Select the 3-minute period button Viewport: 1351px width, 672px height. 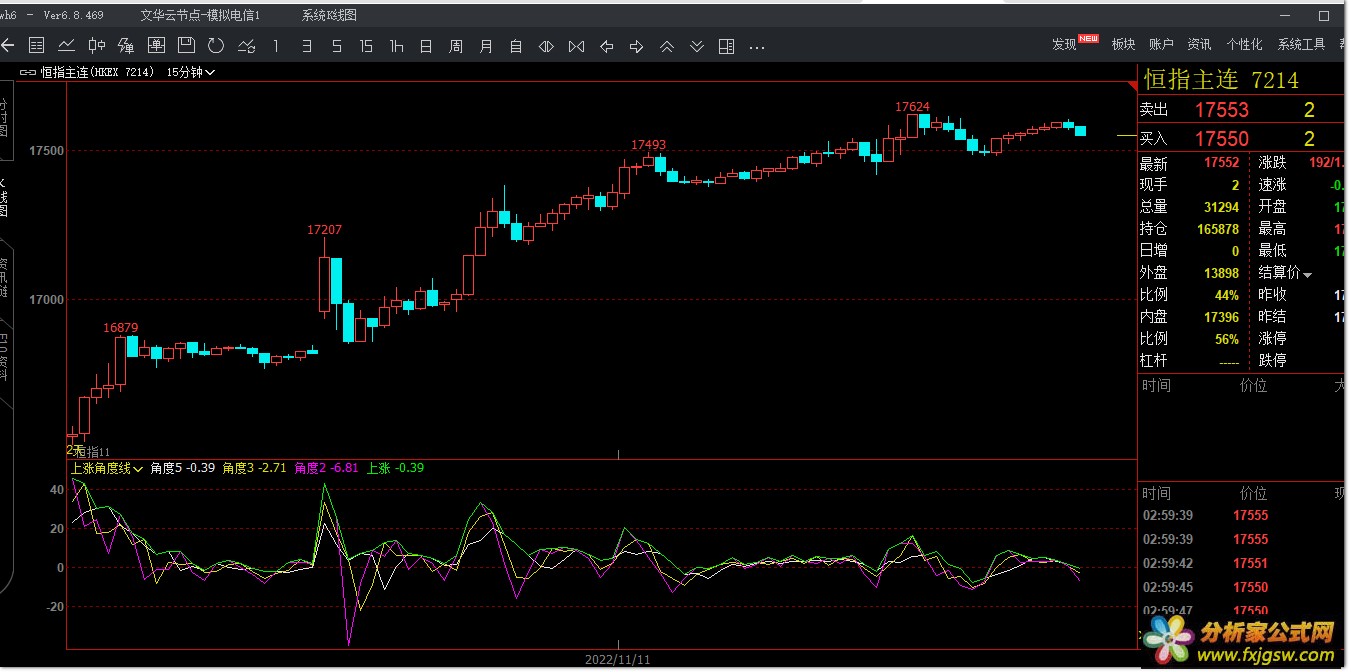coord(307,45)
